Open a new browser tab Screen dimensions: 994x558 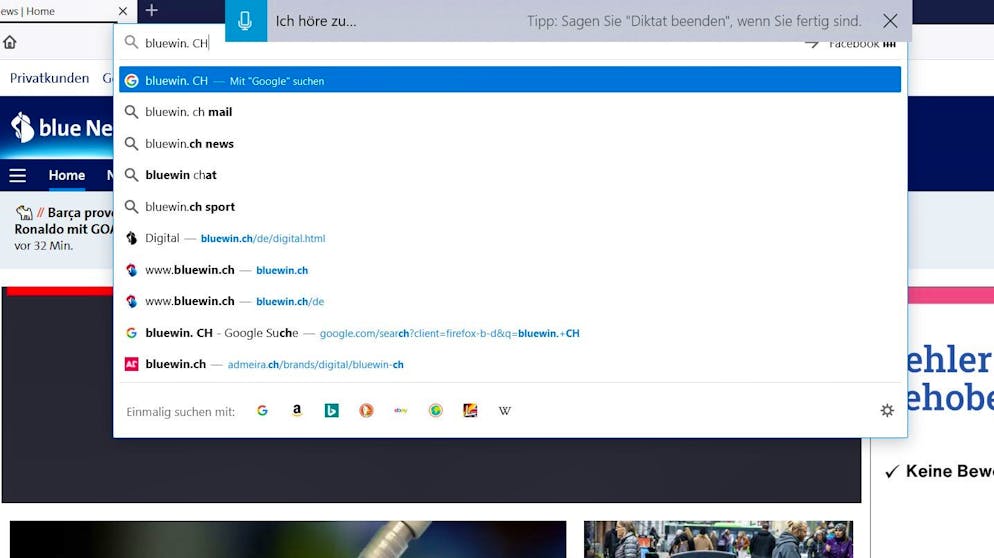tap(152, 10)
